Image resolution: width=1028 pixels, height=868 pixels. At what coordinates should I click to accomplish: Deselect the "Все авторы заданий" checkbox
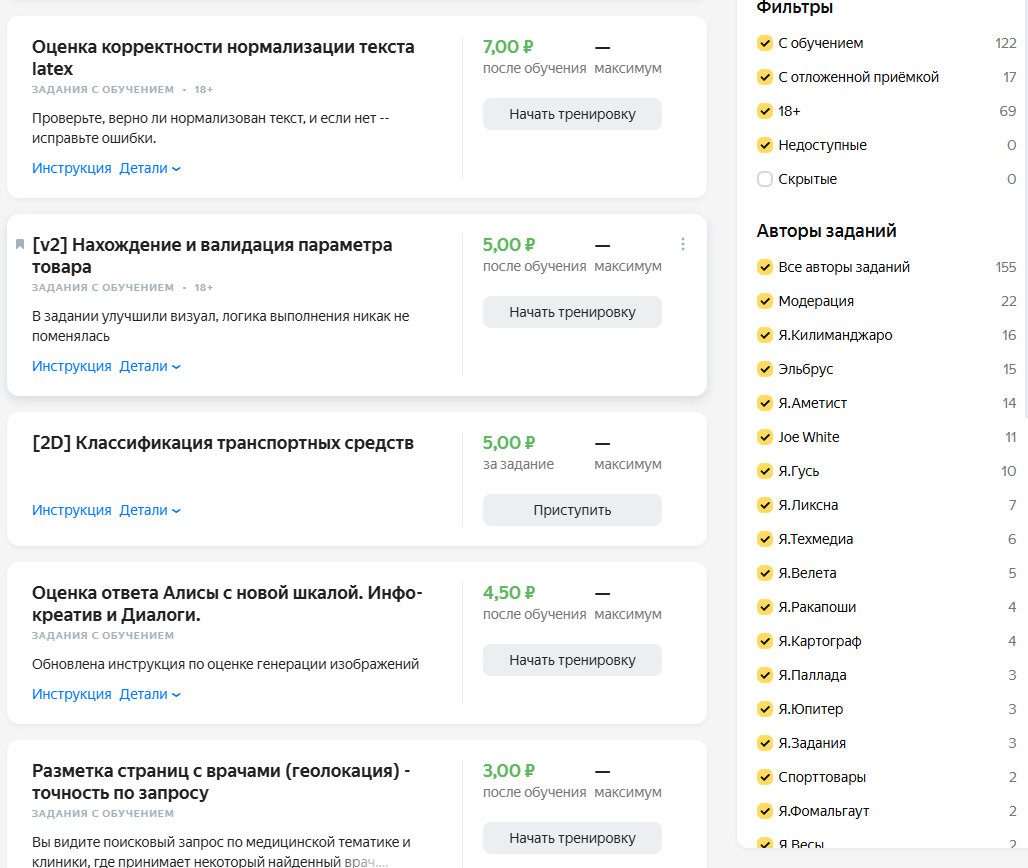764,267
